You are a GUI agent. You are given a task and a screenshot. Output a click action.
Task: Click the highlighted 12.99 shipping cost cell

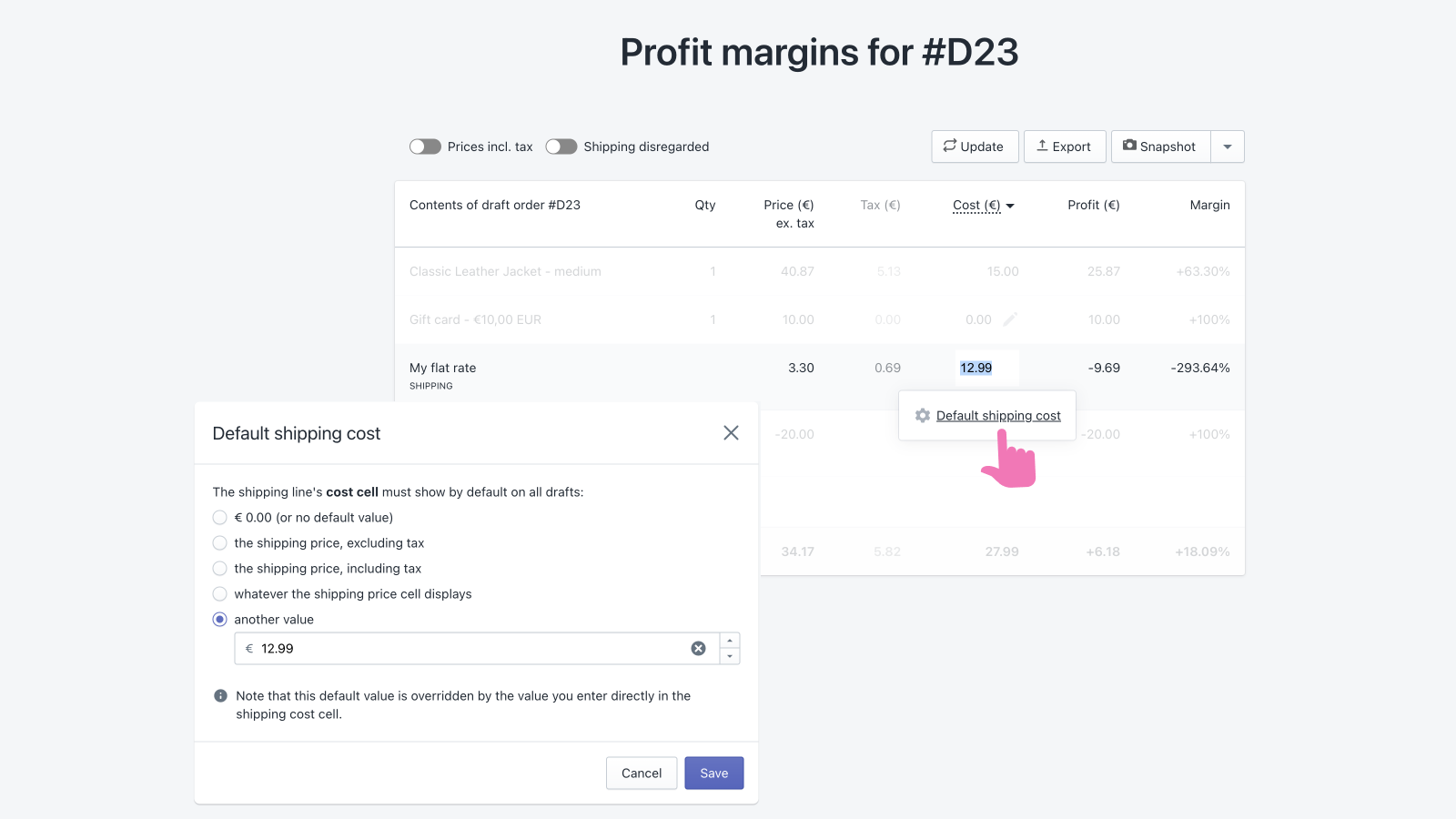(976, 368)
